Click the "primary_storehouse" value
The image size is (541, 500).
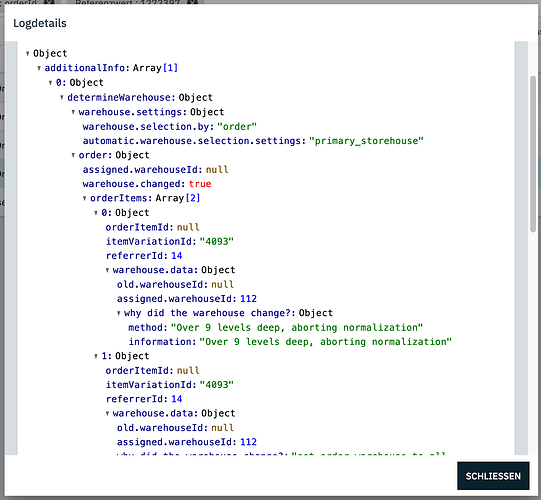(x=366, y=141)
